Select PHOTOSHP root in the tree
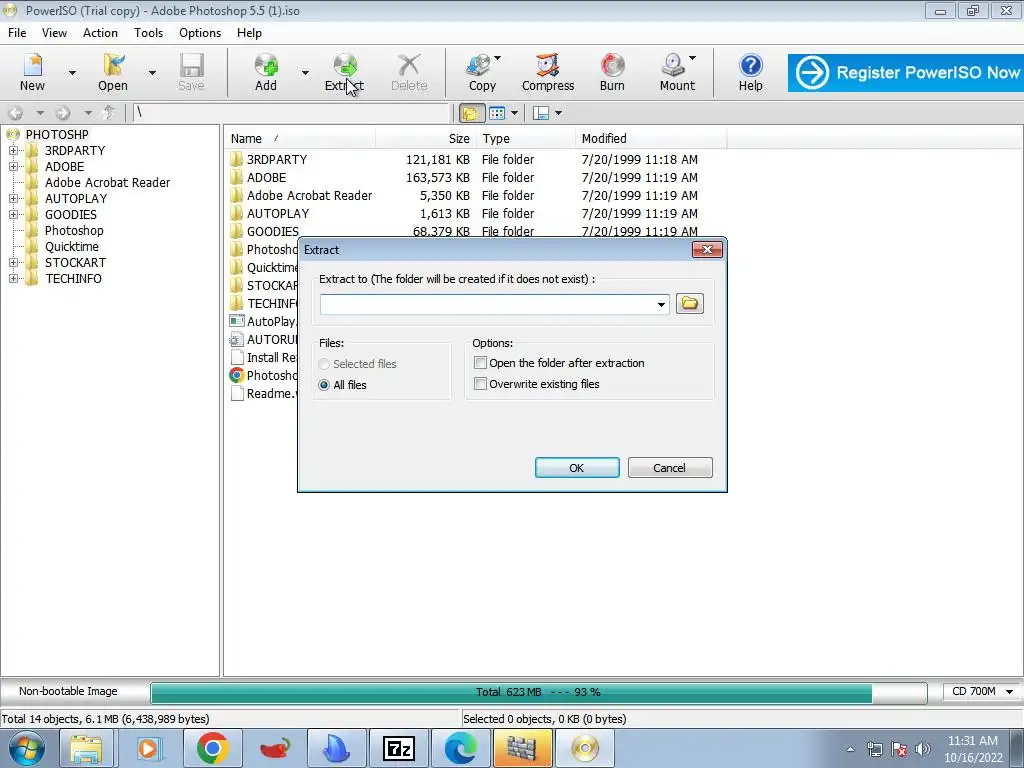 (x=57, y=135)
